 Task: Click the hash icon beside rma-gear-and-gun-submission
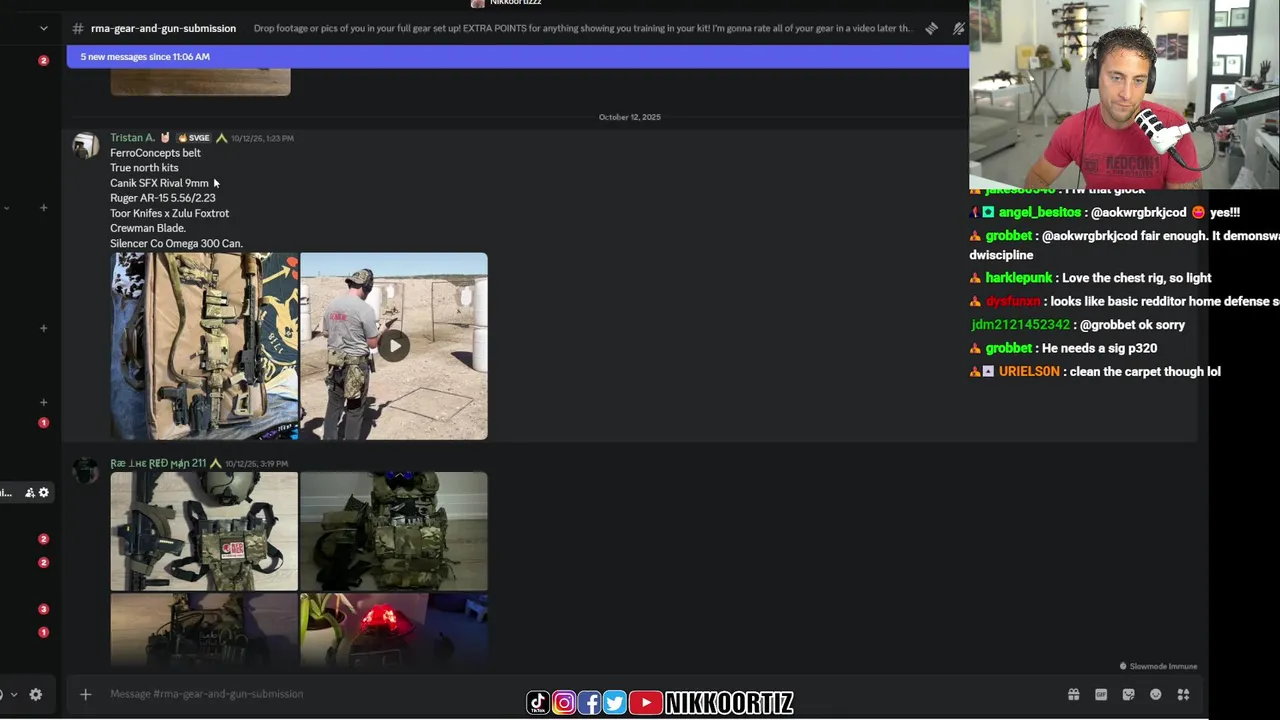tap(78, 28)
